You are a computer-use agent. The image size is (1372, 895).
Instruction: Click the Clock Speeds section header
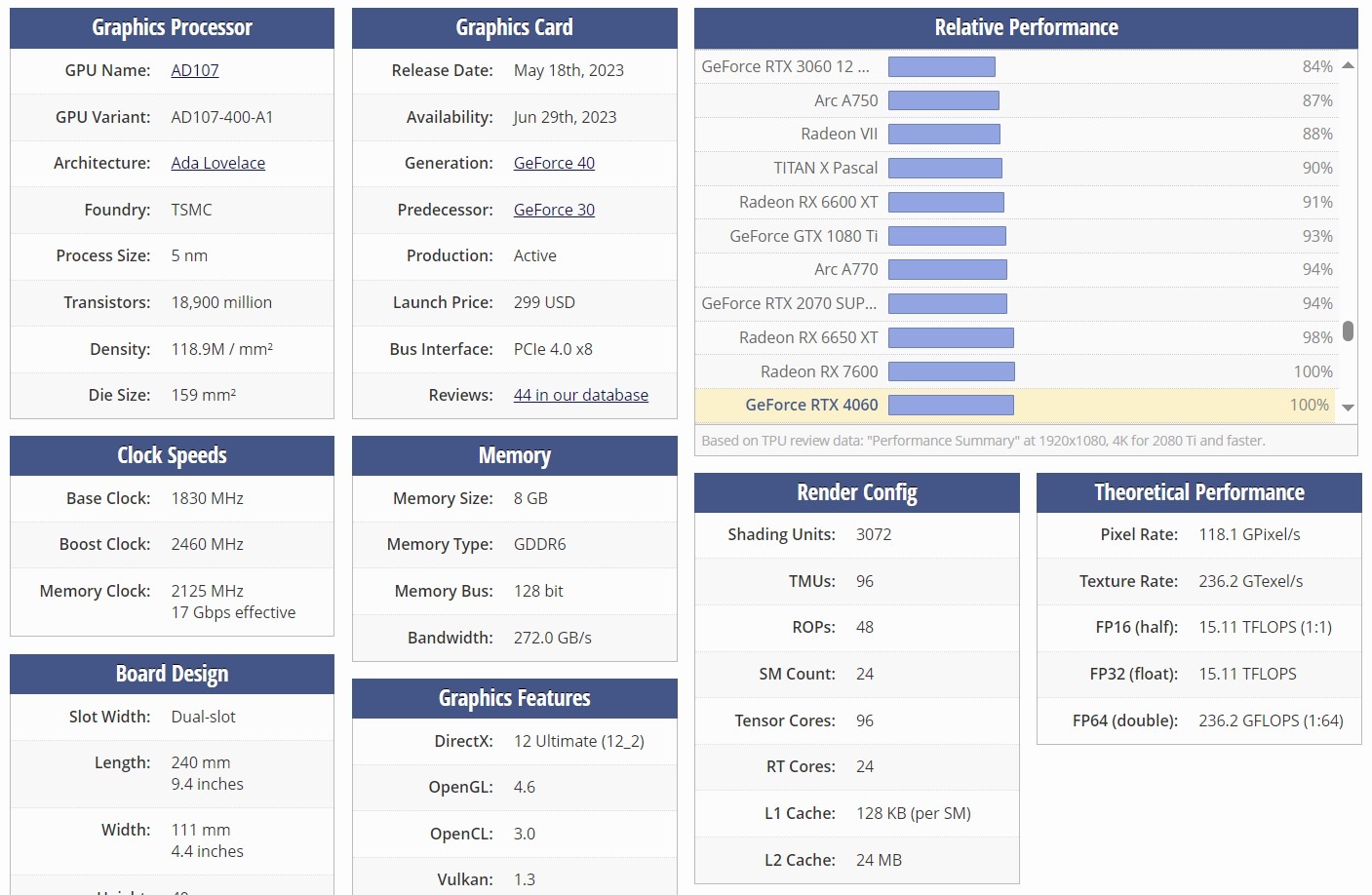coord(172,455)
